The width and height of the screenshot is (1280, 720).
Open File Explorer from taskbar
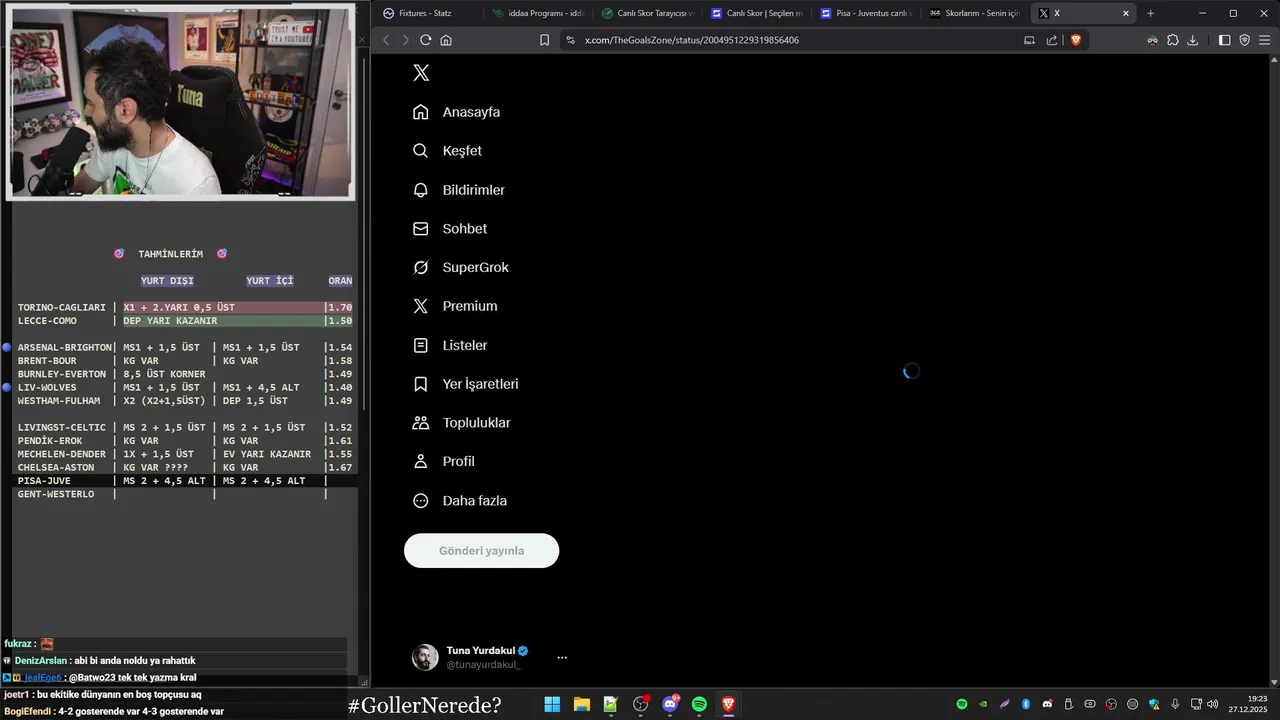point(581,704)
